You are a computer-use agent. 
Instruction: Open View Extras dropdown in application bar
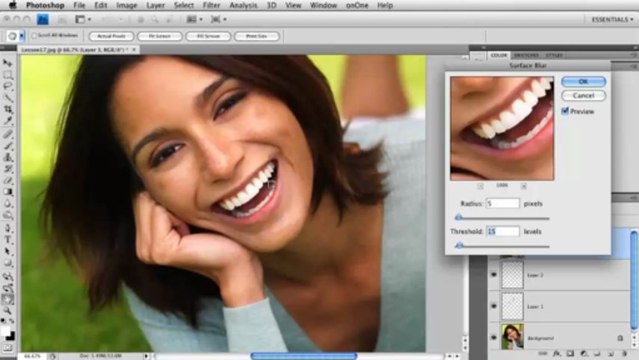(83, 19)
